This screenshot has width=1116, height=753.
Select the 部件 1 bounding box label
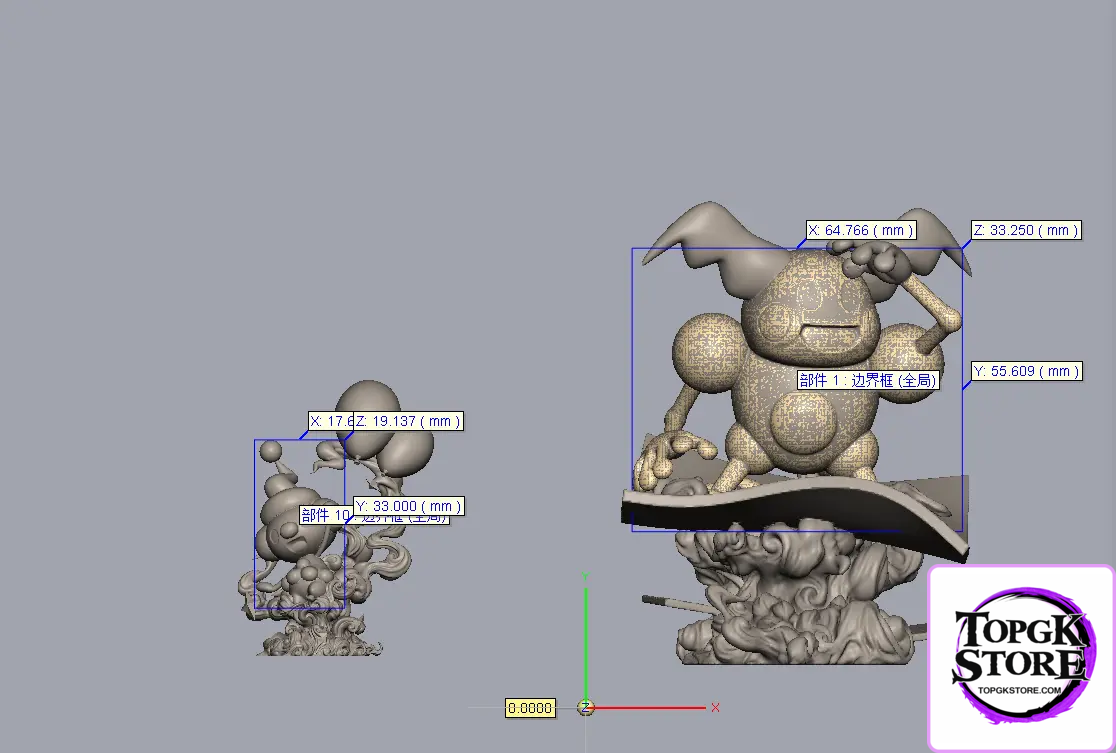tap(867, 380)
